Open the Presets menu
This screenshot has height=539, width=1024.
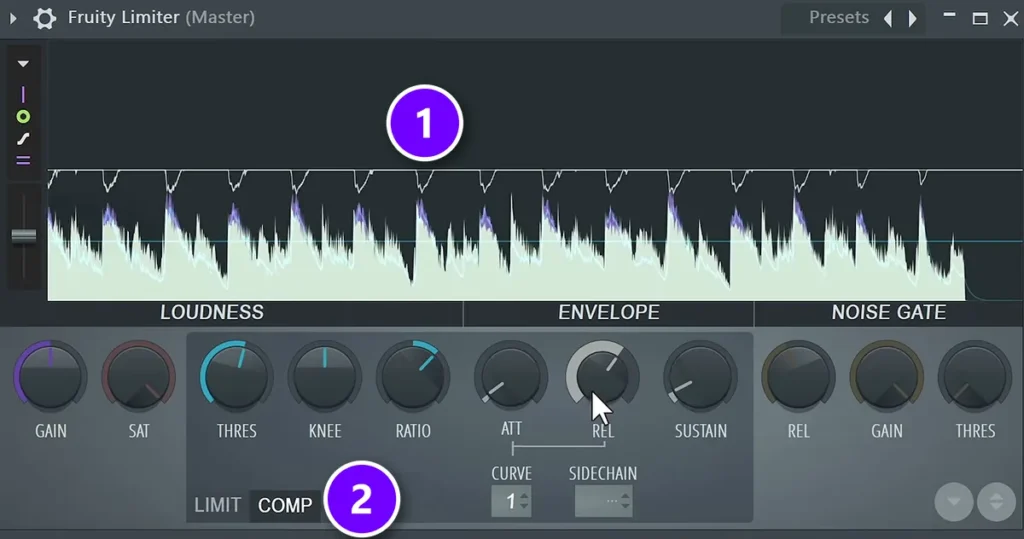[839, 18]
